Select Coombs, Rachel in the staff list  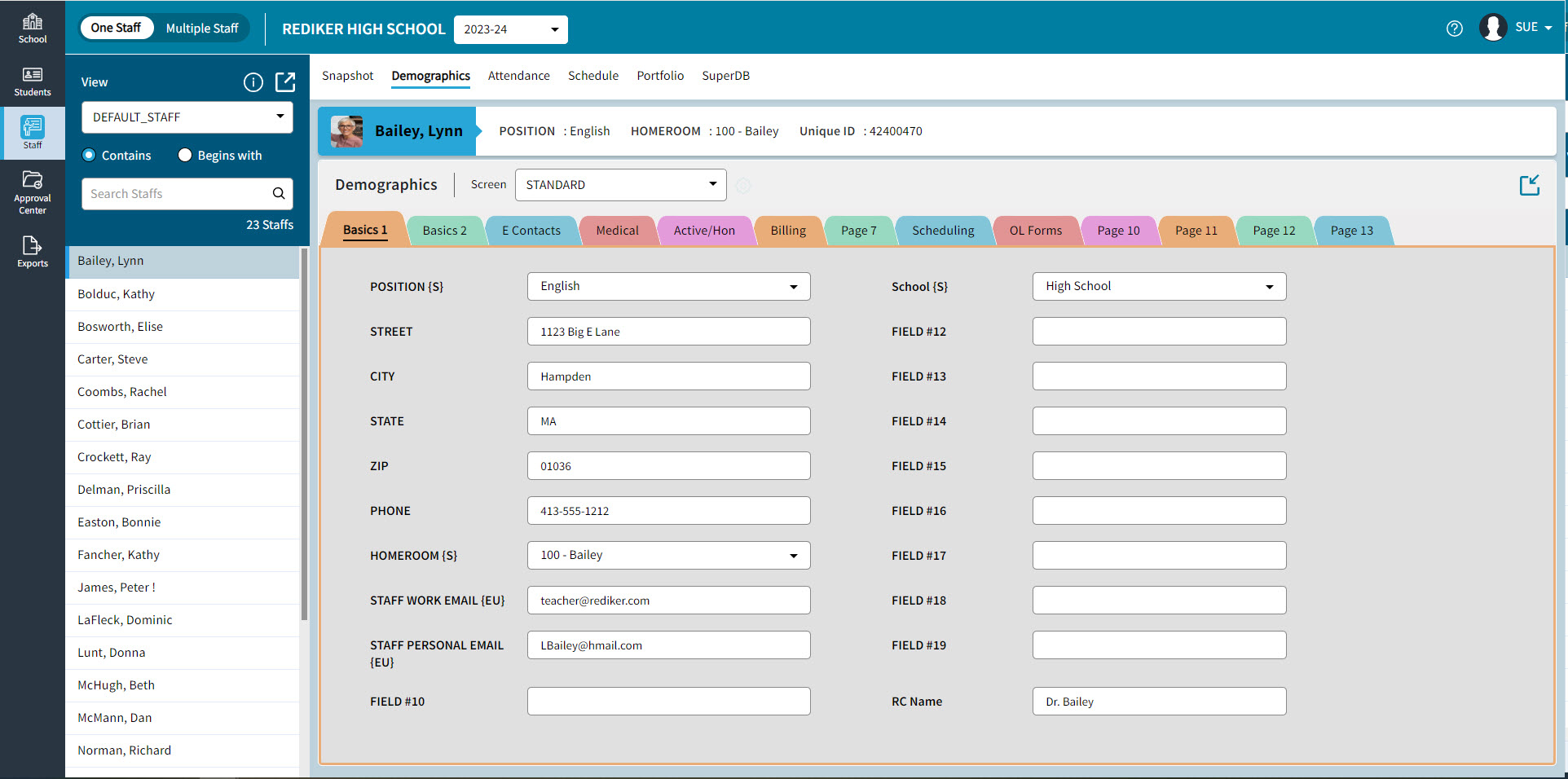tap(183, 392)
